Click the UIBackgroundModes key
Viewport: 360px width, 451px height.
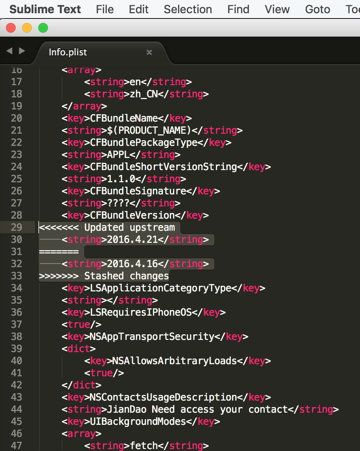pos(138,421)
